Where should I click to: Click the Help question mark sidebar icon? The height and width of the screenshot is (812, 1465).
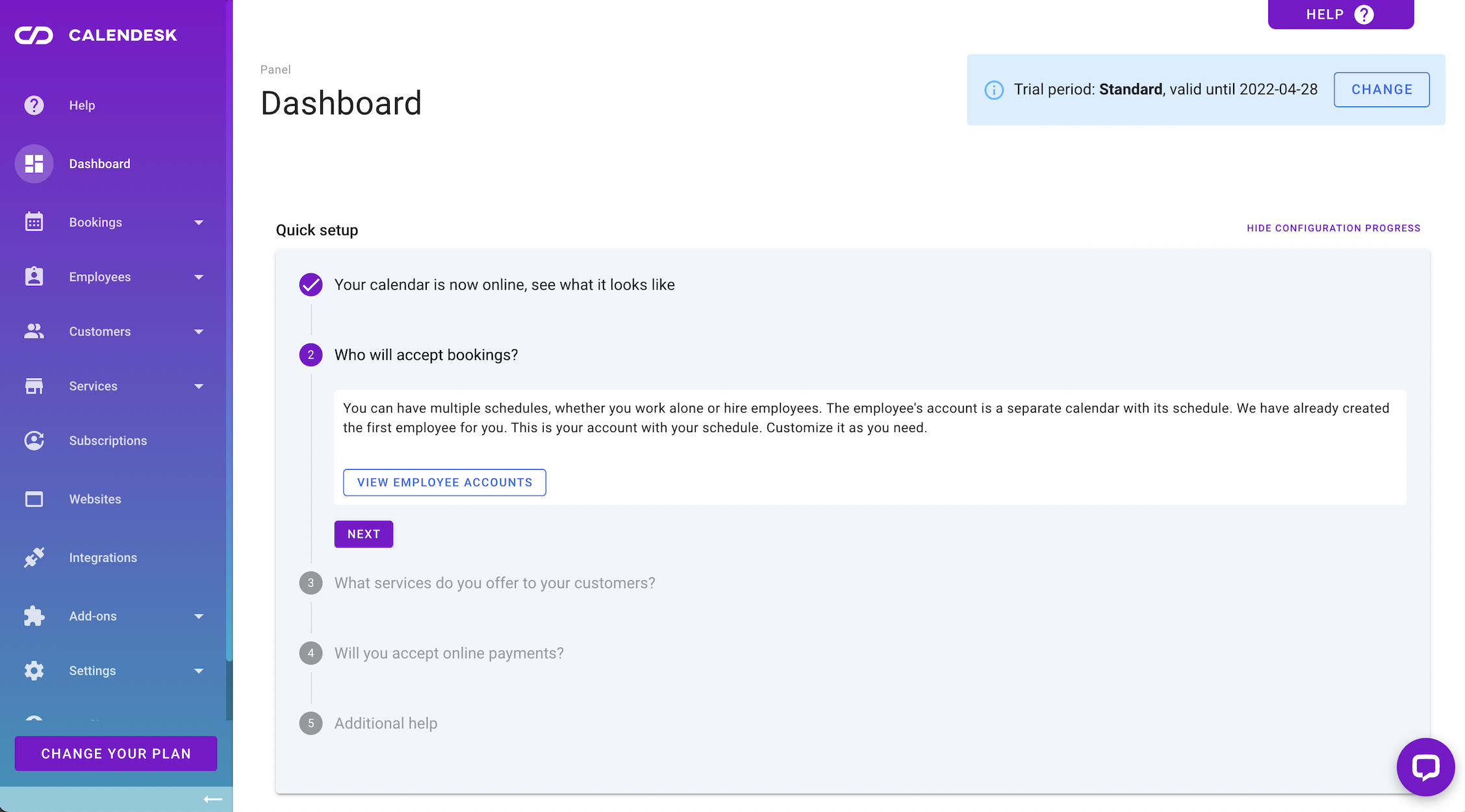click(x=34, y=105)
